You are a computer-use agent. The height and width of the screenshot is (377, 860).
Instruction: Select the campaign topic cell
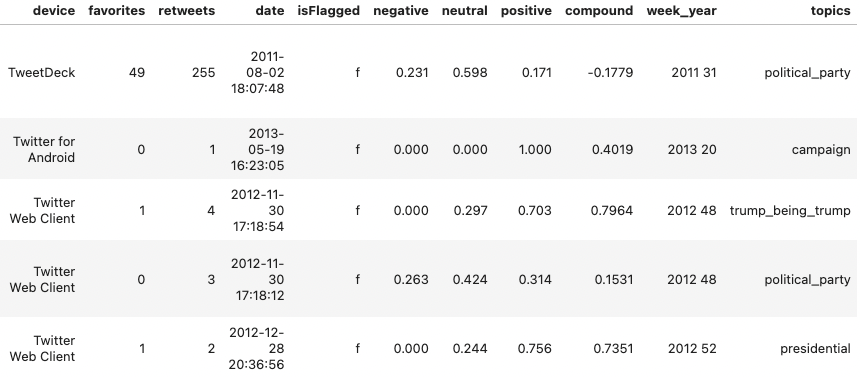click(821, 149)
